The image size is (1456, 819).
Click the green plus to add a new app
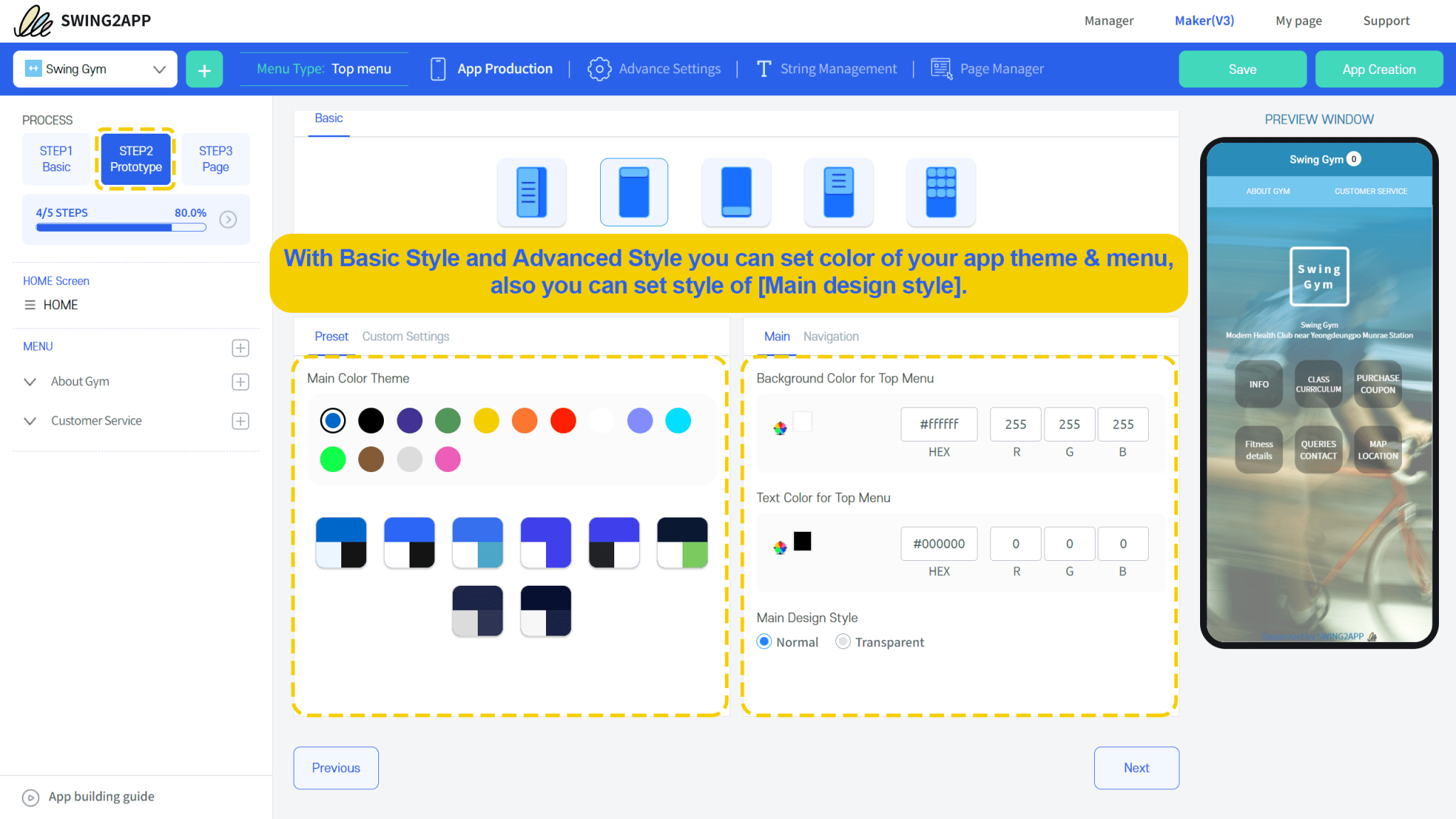[205, 68]
